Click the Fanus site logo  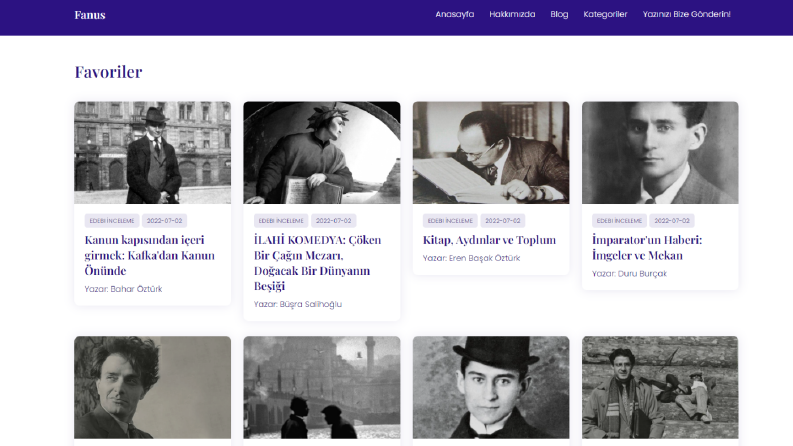click(x=90, y=15)
